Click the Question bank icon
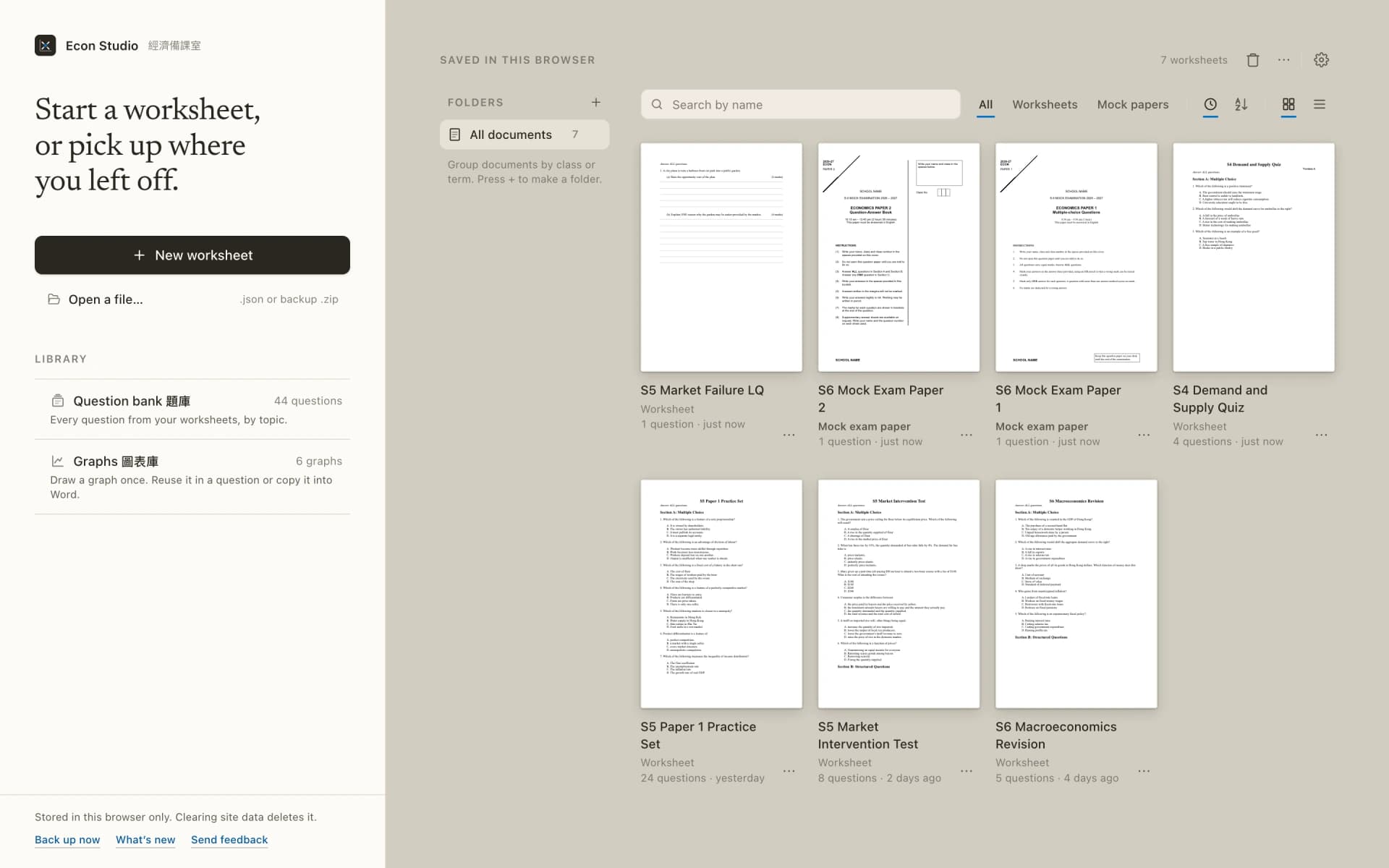Image resolution: width=1389 pixels, height=868 pixels. click(x=58, y=401)
